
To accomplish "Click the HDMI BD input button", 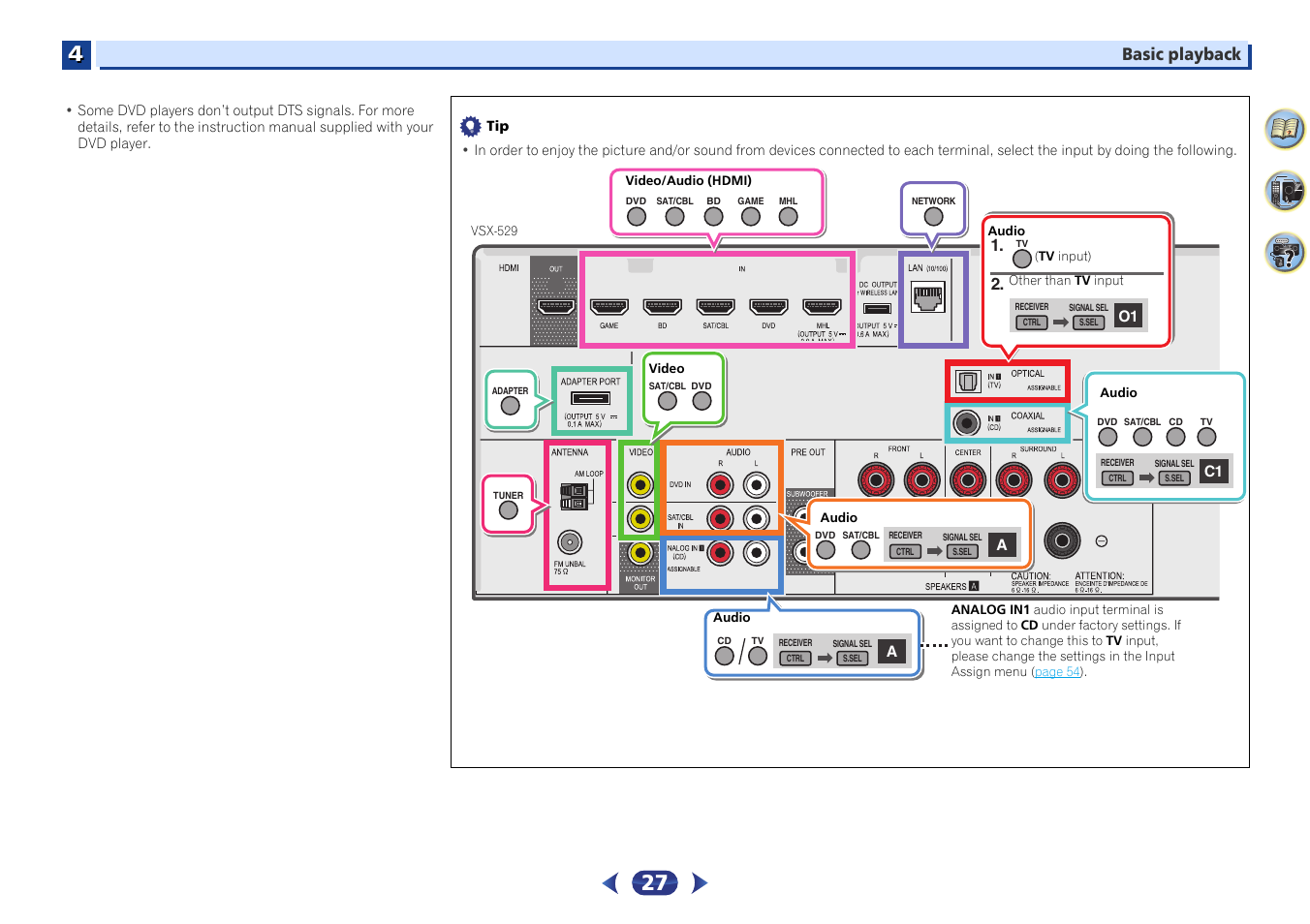I will click(713, 216).
